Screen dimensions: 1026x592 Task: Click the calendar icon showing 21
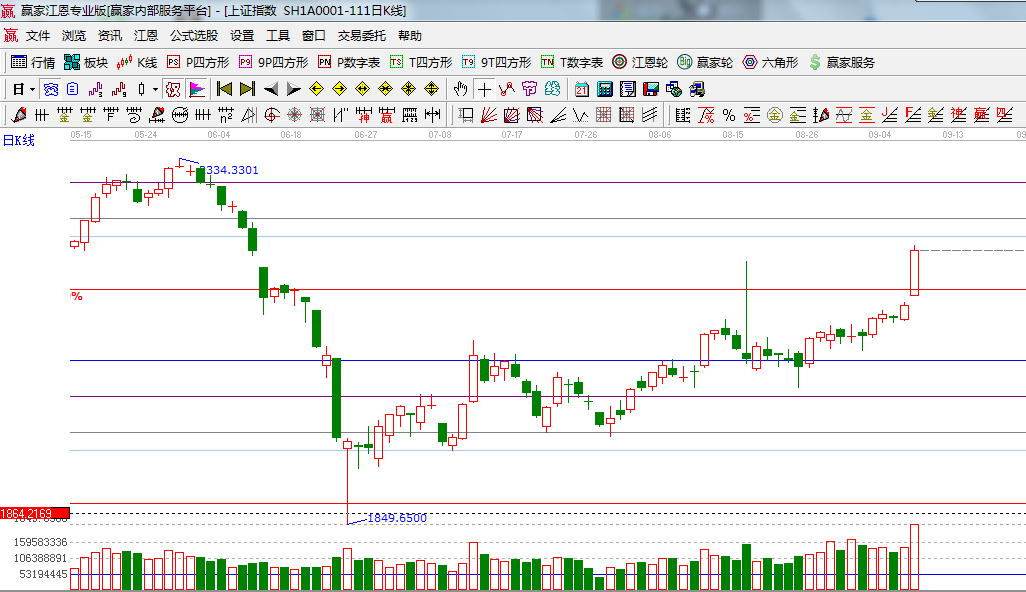pyautogui.click(x=582, y=89)
